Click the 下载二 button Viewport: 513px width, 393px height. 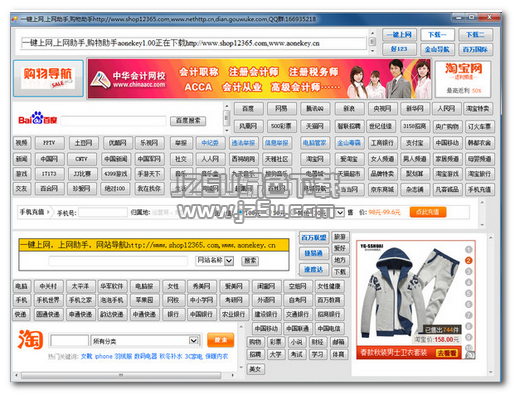[x=475, y=35]
